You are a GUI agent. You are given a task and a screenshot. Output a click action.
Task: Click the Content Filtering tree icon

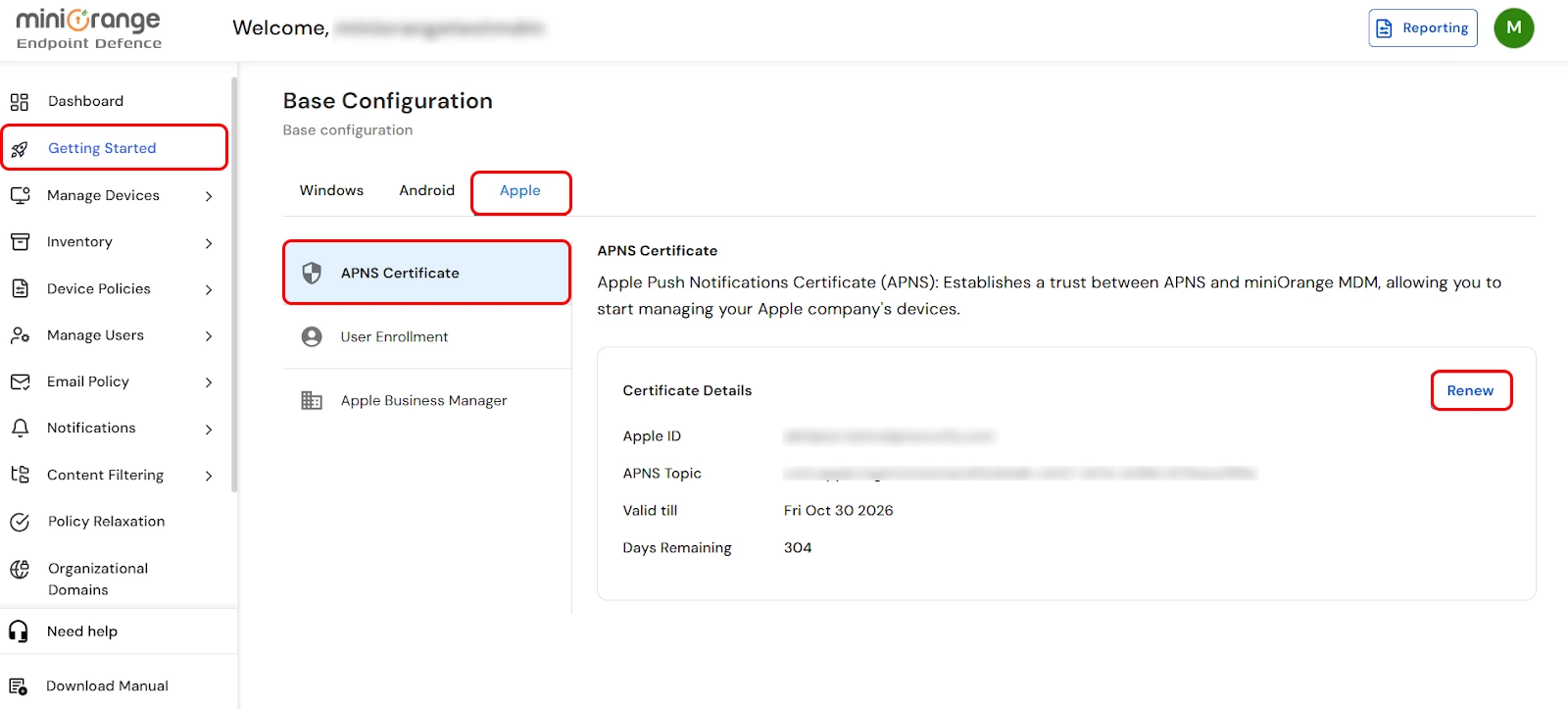(20, 475)
